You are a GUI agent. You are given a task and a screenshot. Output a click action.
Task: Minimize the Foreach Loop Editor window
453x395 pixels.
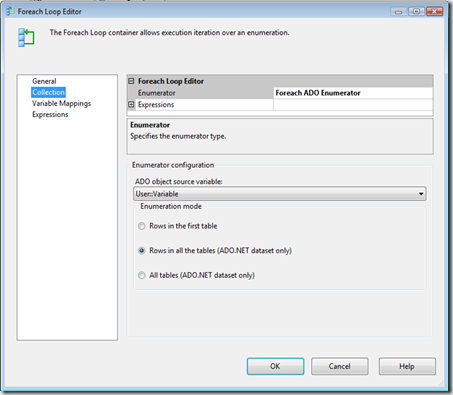(x=398, y=12)
